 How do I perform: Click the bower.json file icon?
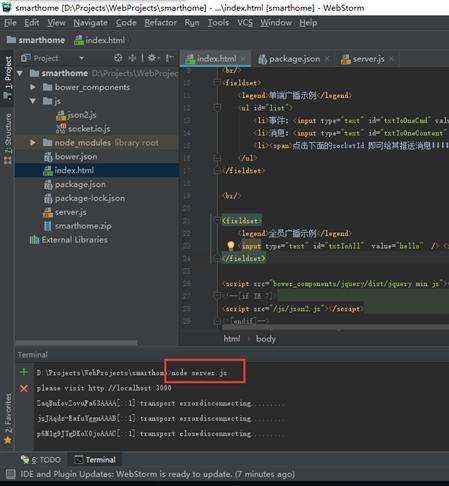48,157
